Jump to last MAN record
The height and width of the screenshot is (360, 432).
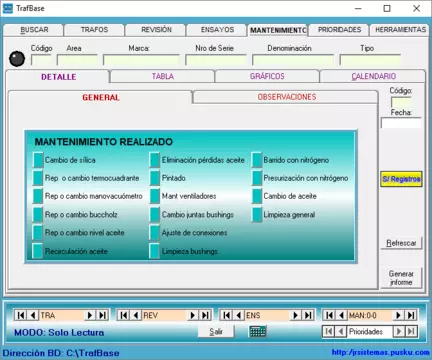(411, 315)
